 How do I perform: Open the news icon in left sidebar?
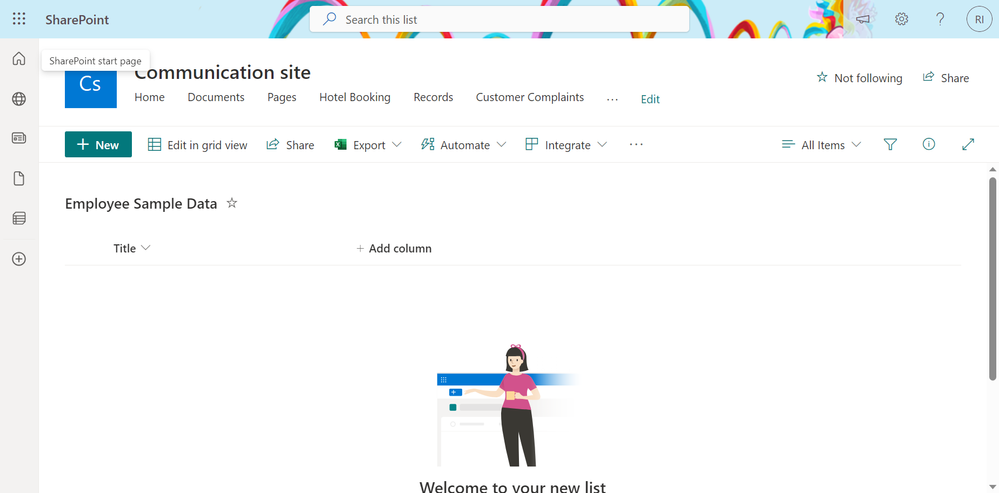pyautogui.click(x=19, y=138)
